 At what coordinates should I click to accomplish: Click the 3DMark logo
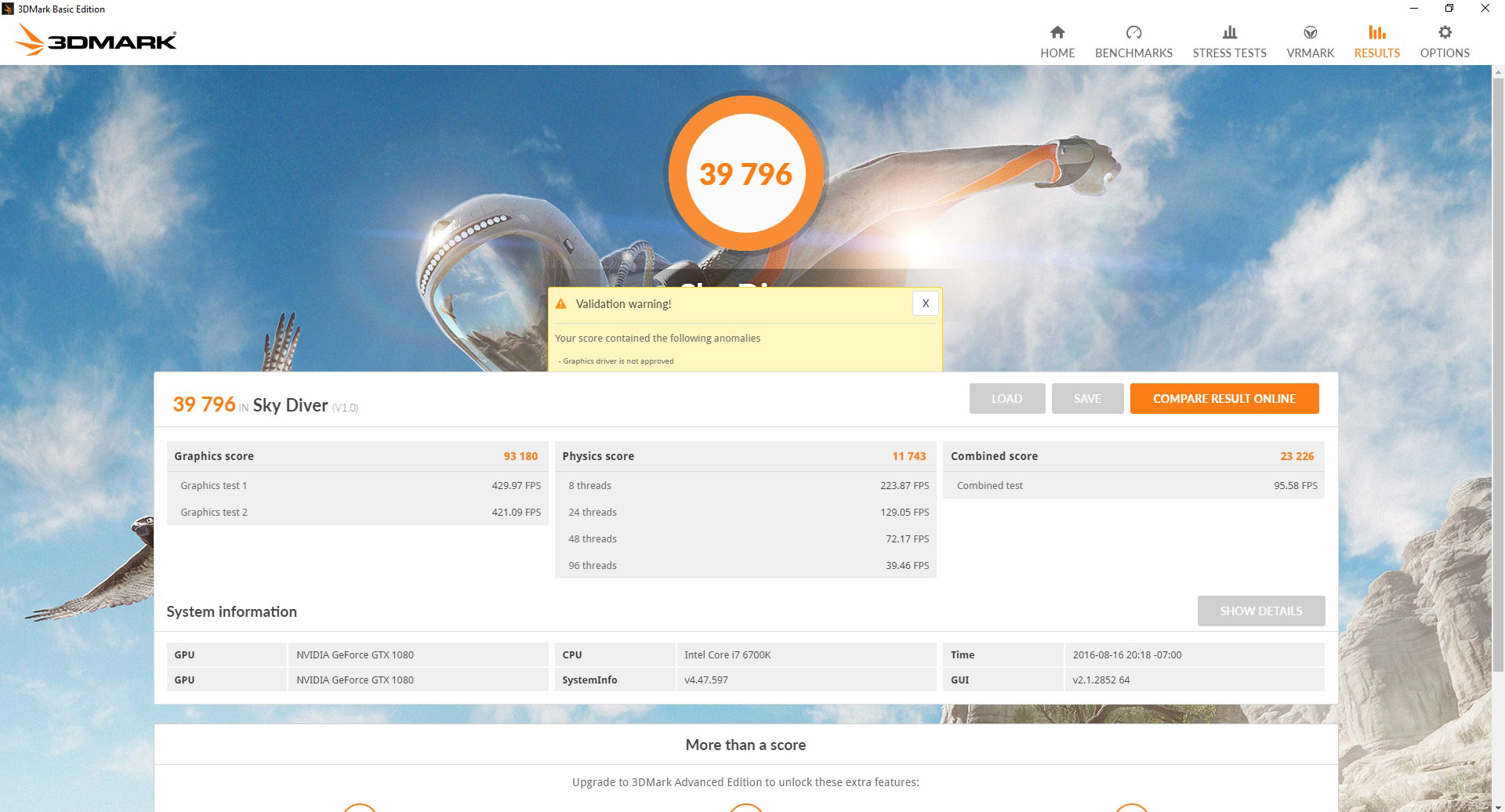point(96,39)
